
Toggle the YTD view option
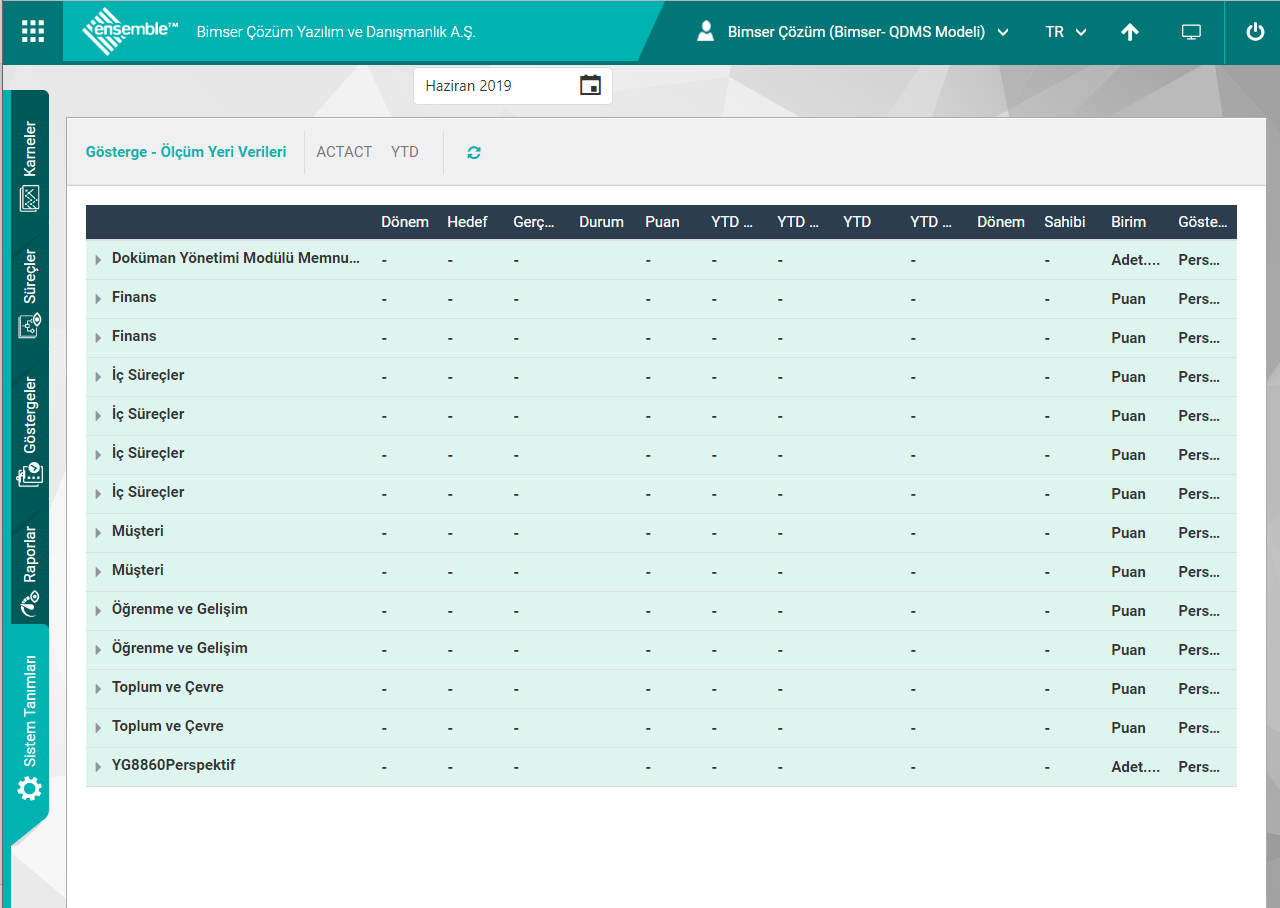click(x=405, y=152)
